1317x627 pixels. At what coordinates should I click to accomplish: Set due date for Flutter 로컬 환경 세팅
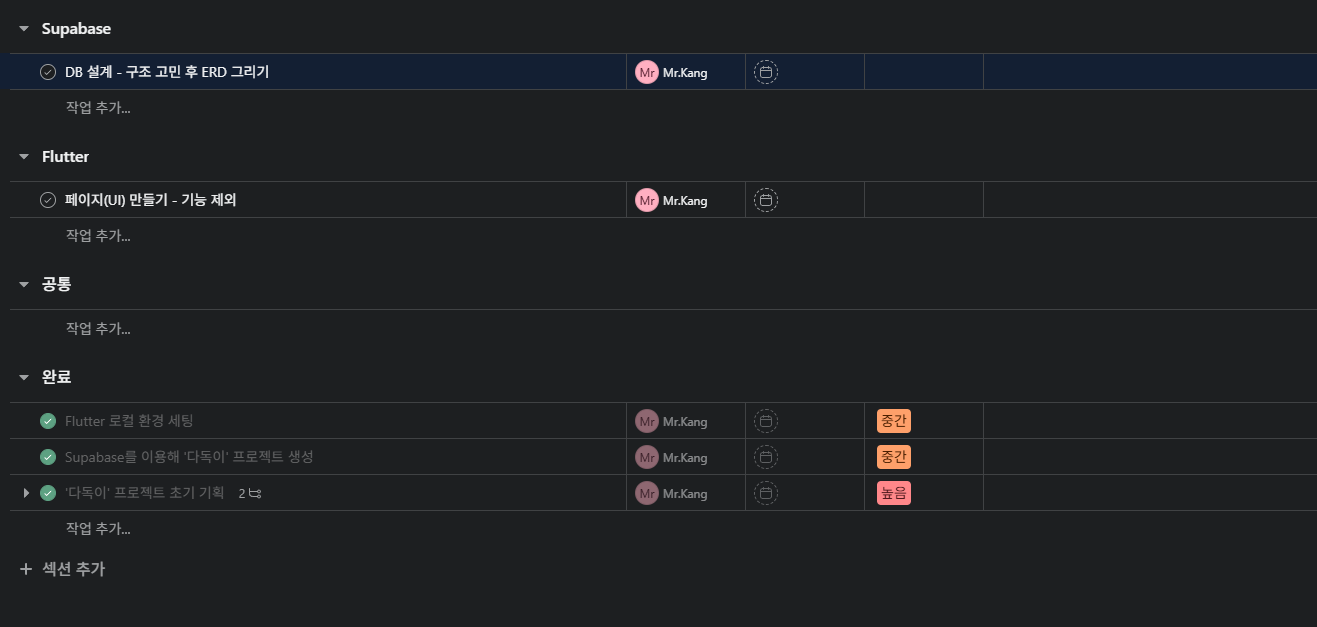click(x=765, y=421)
